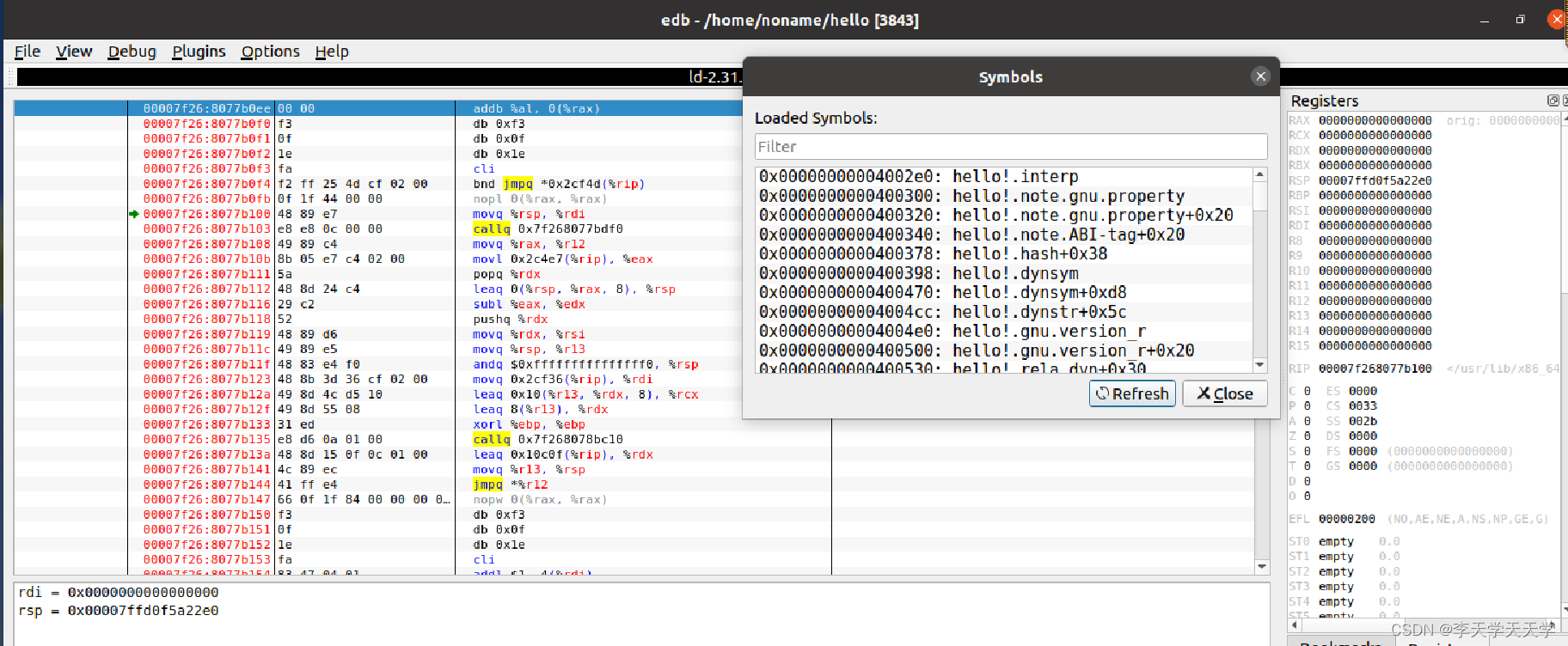
Task: Open the Options menu
Action: (270, 52)
